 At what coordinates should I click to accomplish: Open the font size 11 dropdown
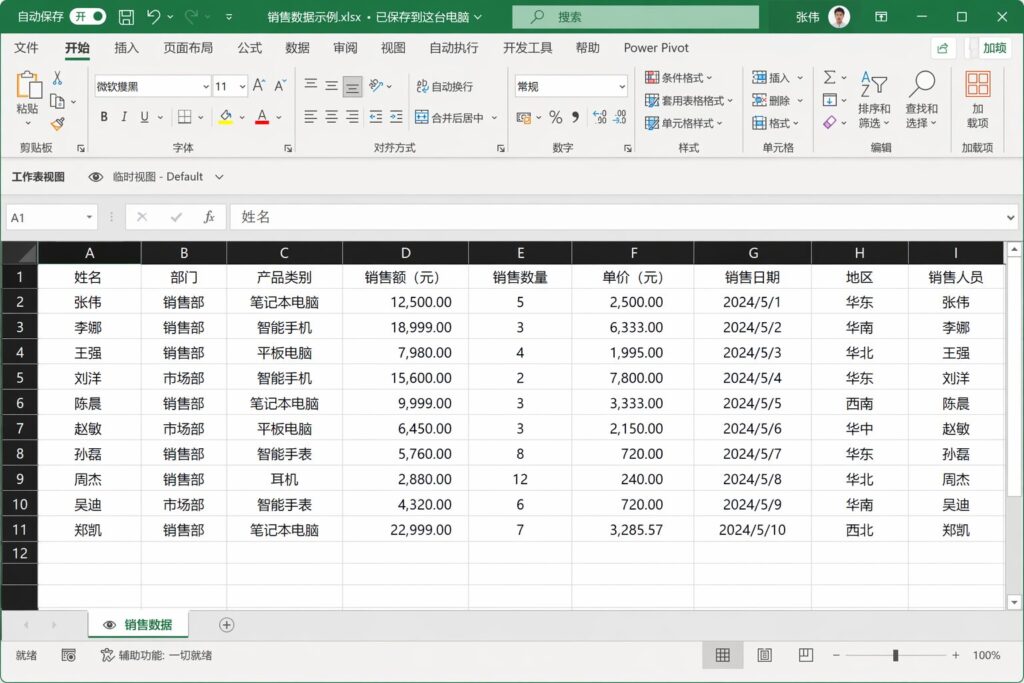coord(242,86)
